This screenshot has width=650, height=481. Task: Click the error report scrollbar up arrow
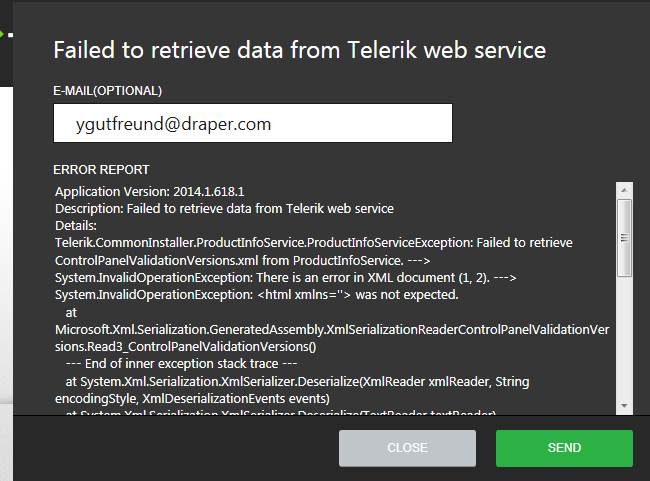[x=624, y=190]
